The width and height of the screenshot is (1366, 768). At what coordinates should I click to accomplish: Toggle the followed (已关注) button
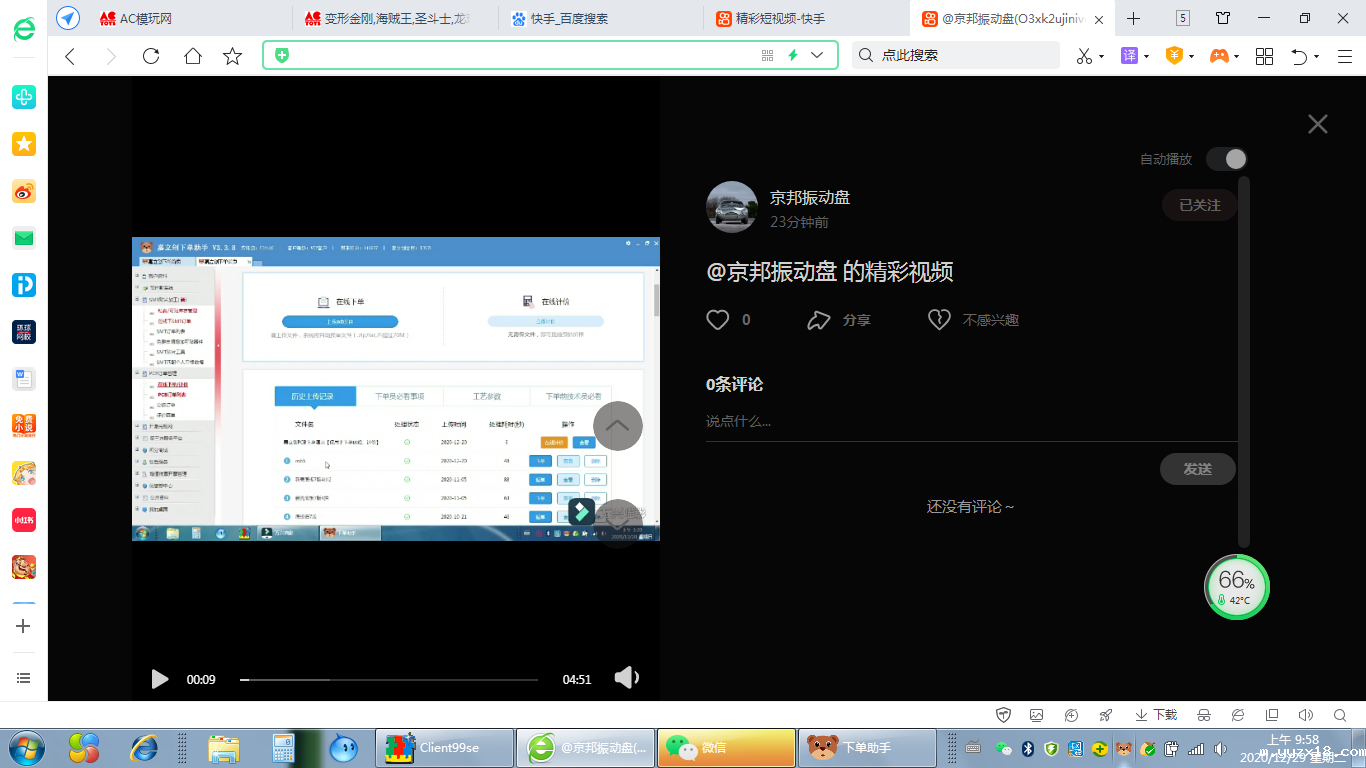click(1199, 205)
